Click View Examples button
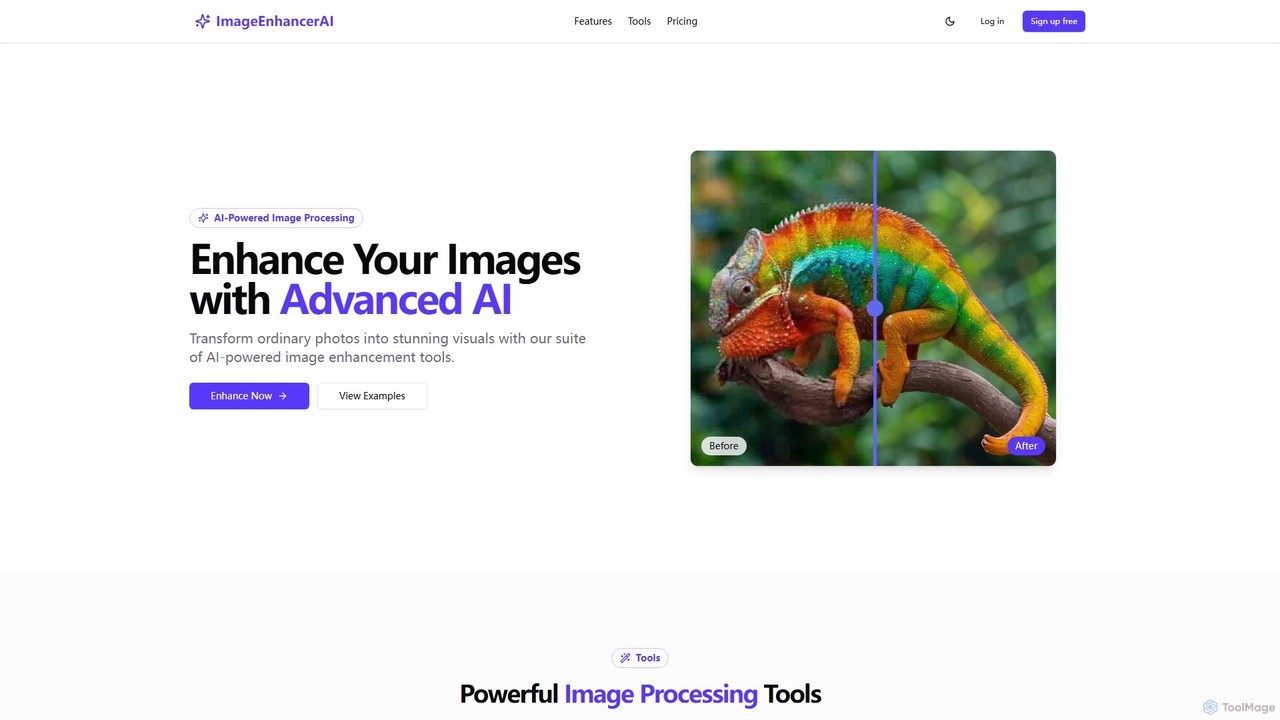This screenshot has width=1280, height=720. pos(372,396)
